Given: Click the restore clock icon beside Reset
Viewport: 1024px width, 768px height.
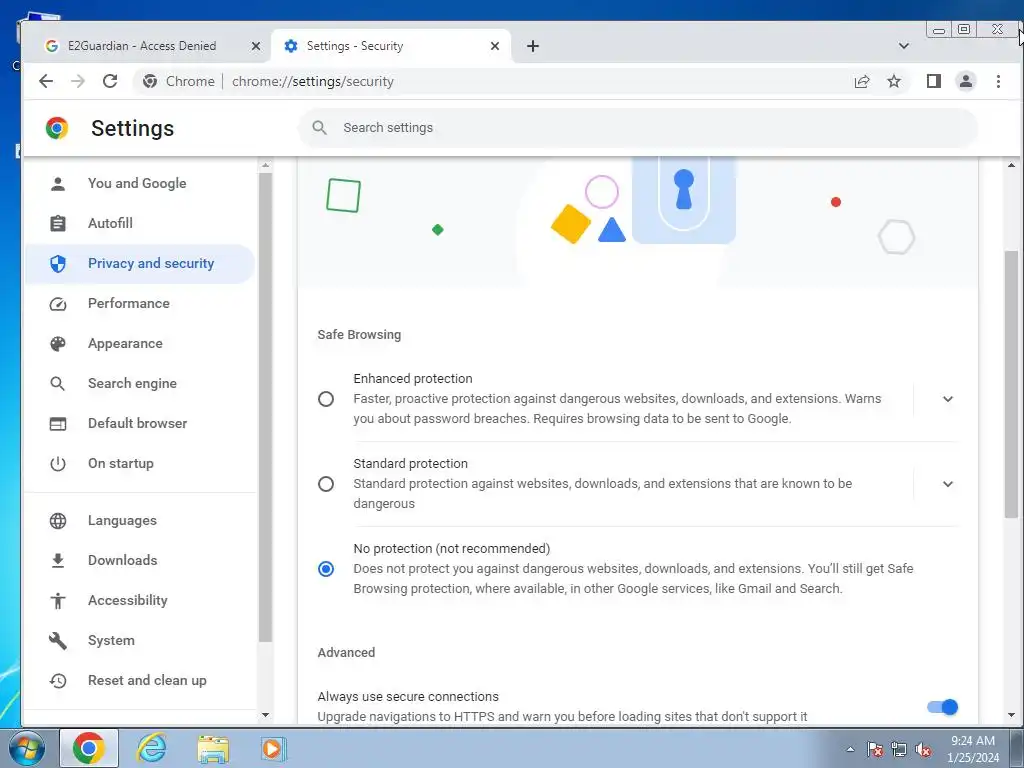Looking at the screenshot, I should (57, 680).
